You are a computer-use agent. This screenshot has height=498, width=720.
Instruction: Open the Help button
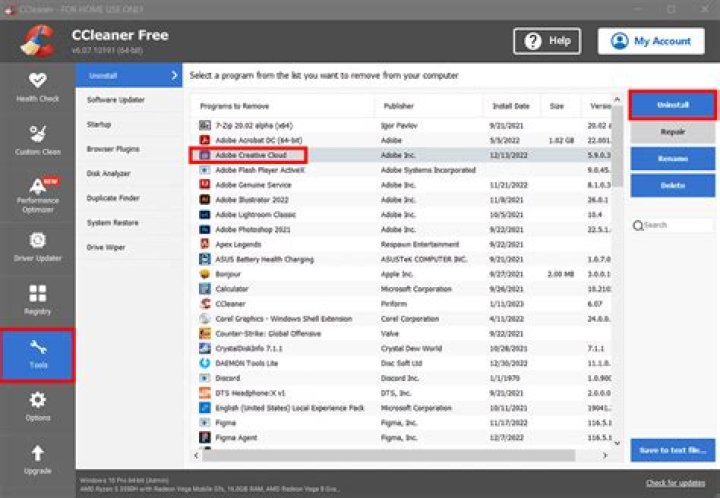[x=547, y=41]
